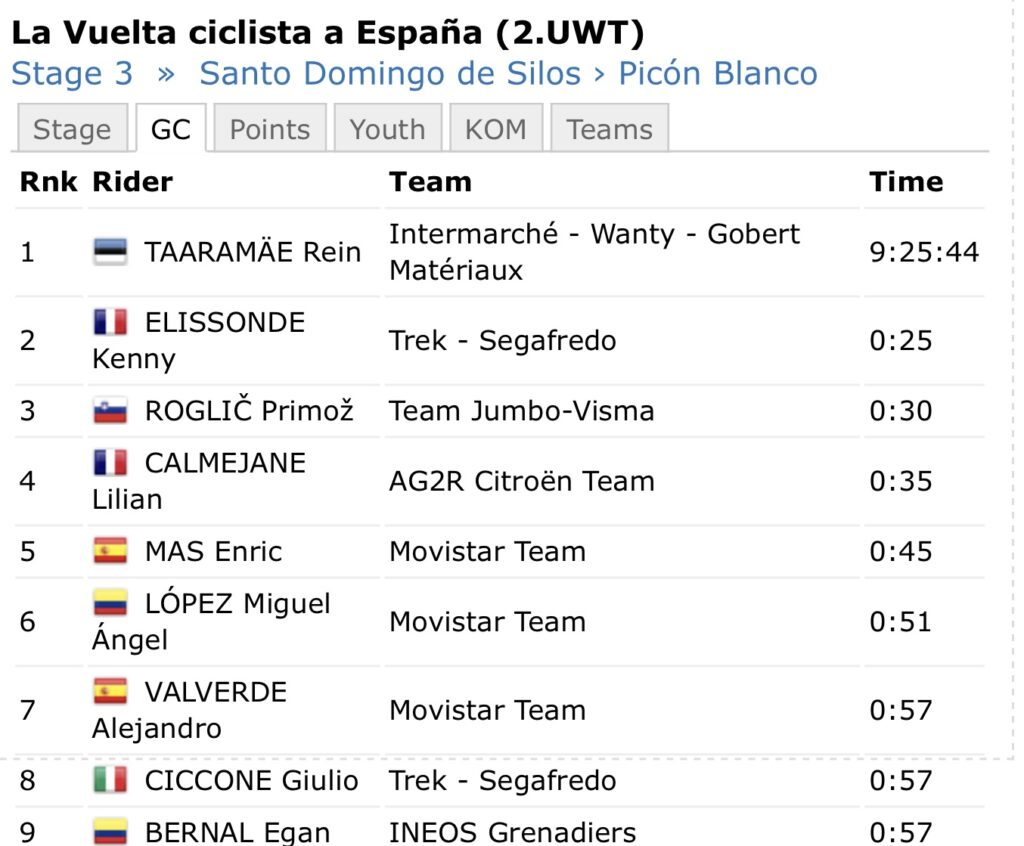The image size is (1024, 846).
Task: Open the Points classification tab
Action: [270, 129]
